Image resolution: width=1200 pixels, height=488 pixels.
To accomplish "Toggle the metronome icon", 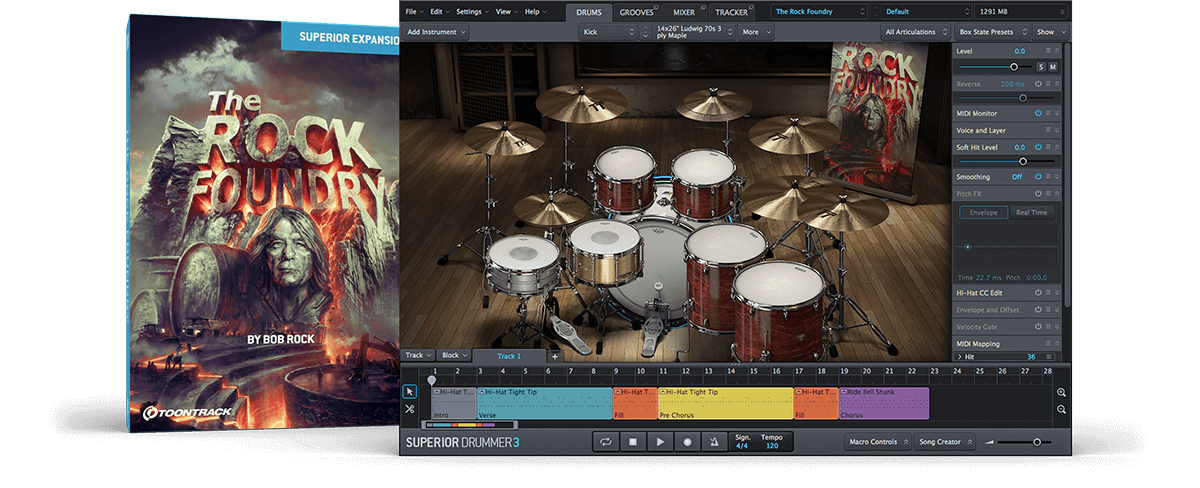I will click(x=713, y=441).
